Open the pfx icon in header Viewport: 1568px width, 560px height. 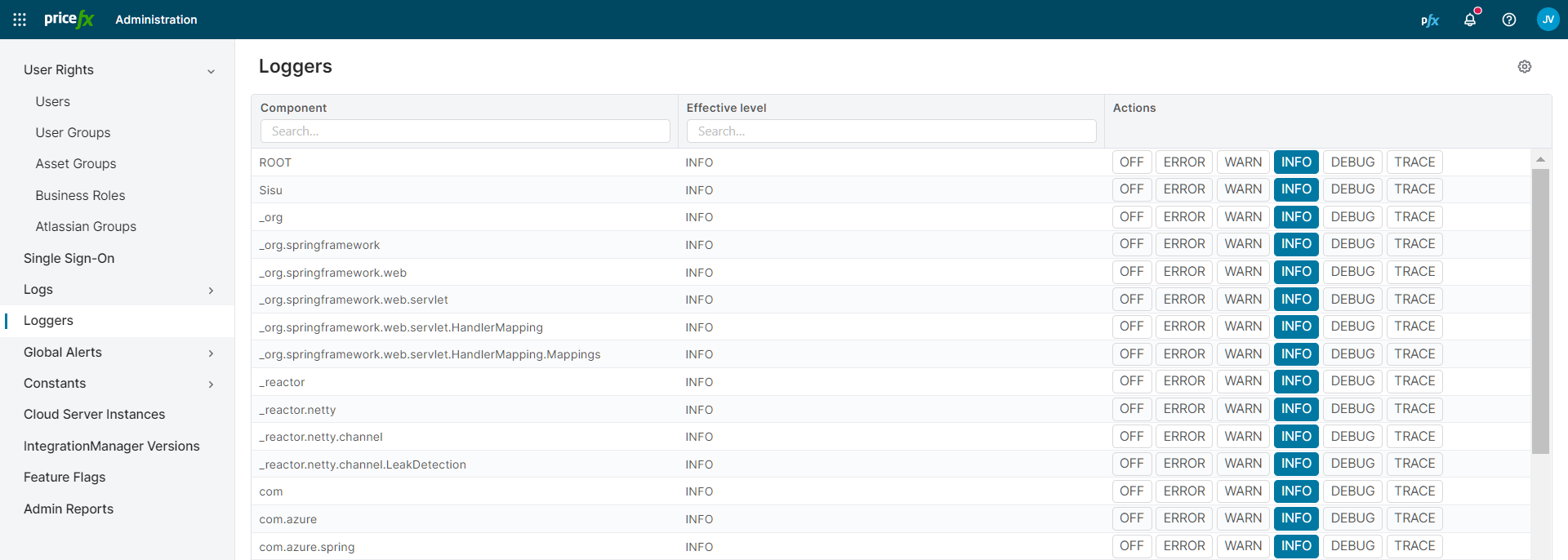[x=1429, y=20]
